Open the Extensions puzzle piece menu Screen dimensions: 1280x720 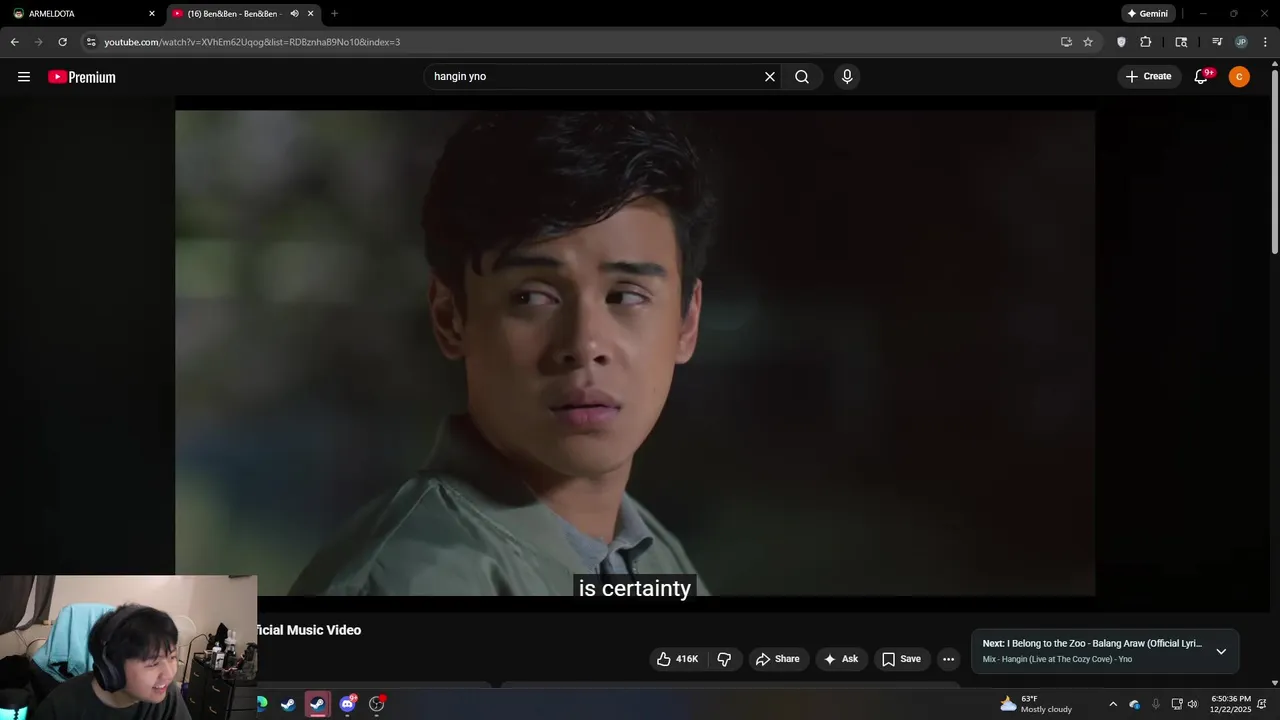(x=1146, y=42)
